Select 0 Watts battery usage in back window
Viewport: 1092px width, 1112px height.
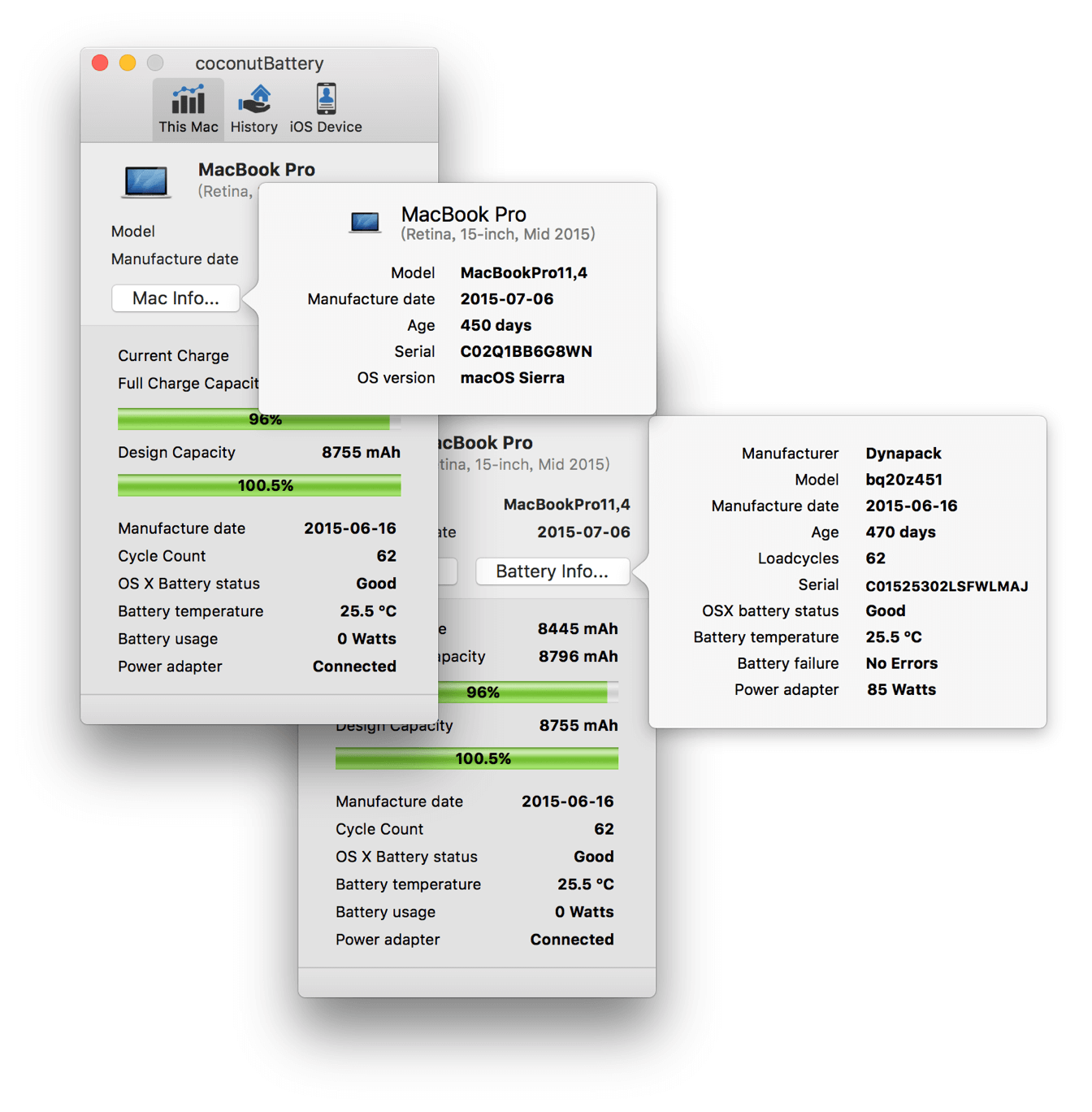[584, 912]
